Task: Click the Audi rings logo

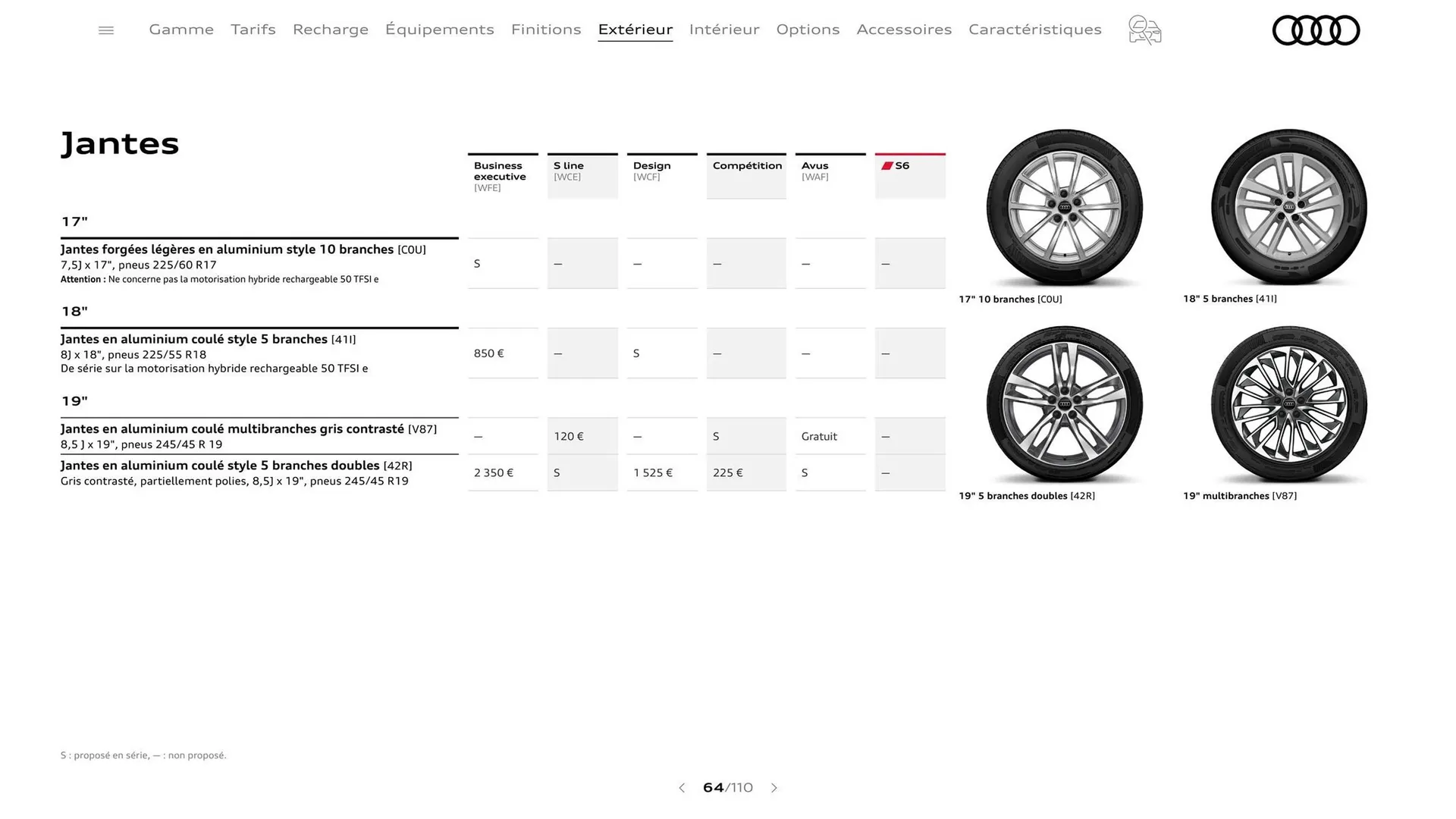Action: click(x=1316, y=30)
